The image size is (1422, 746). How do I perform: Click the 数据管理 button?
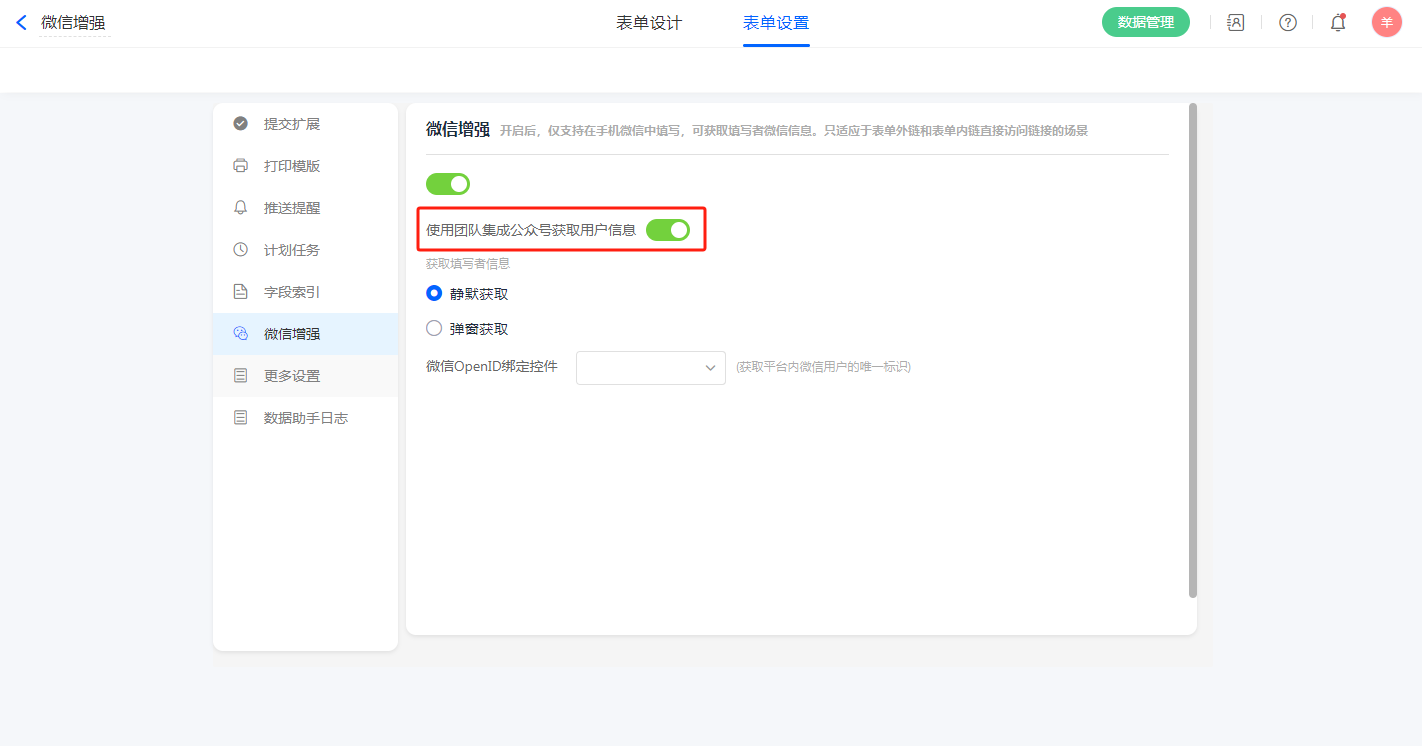tap(1145, 22)
